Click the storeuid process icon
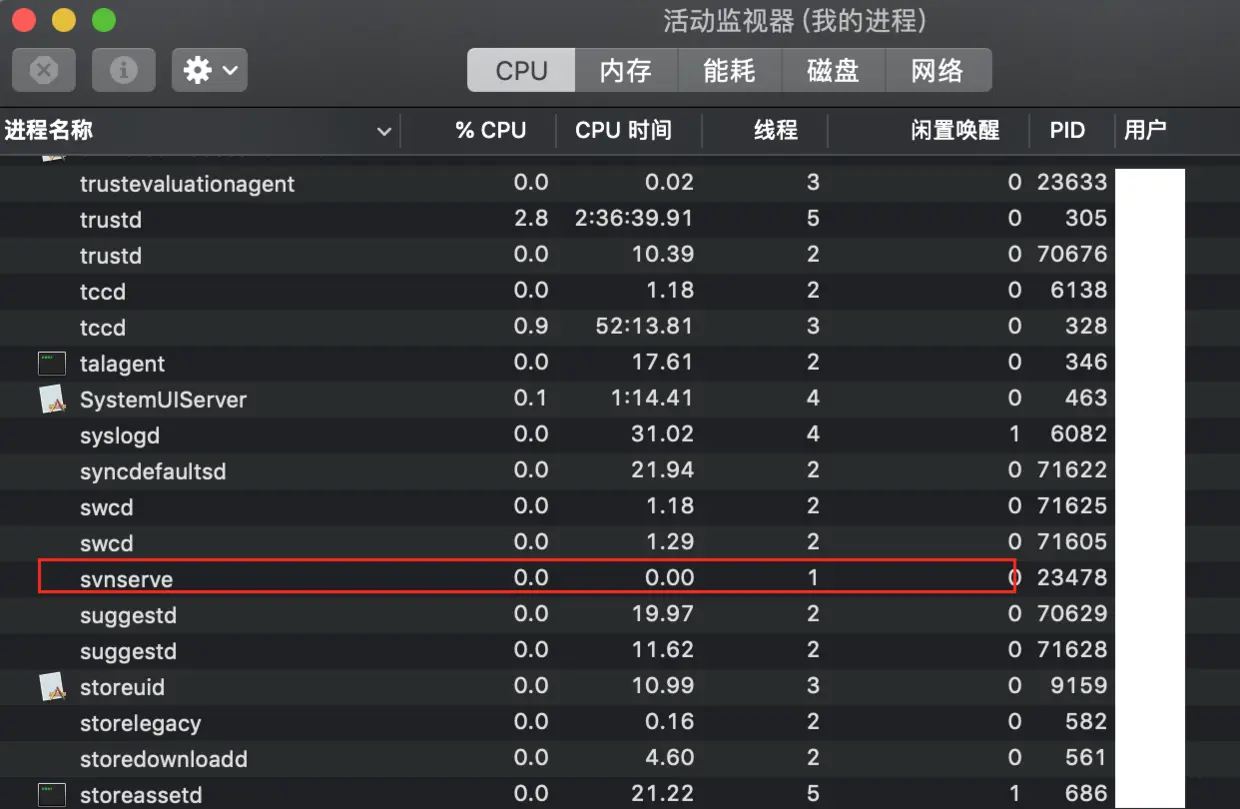 [x=51, y=687]
